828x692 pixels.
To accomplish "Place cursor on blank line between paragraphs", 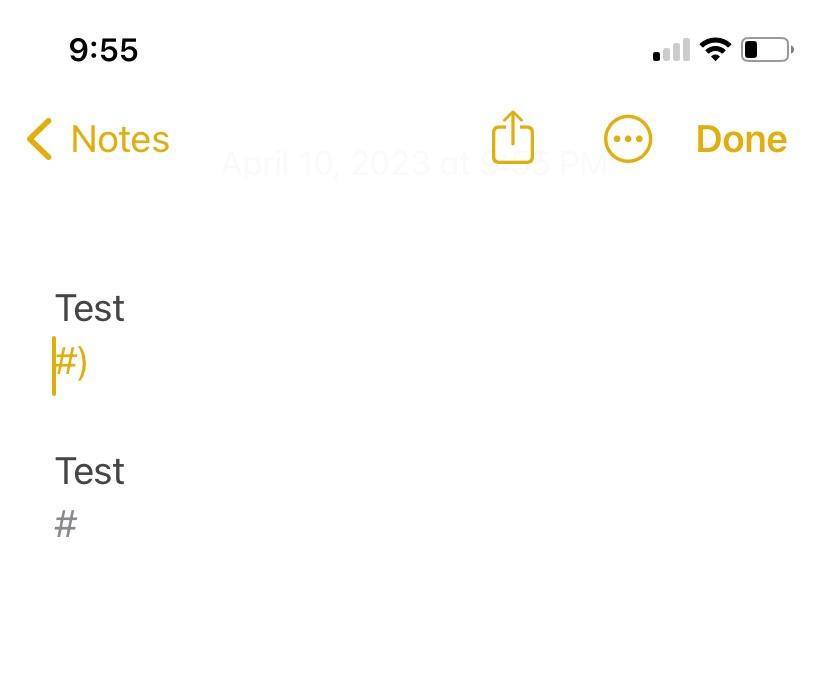I will [x=300, y=418].
